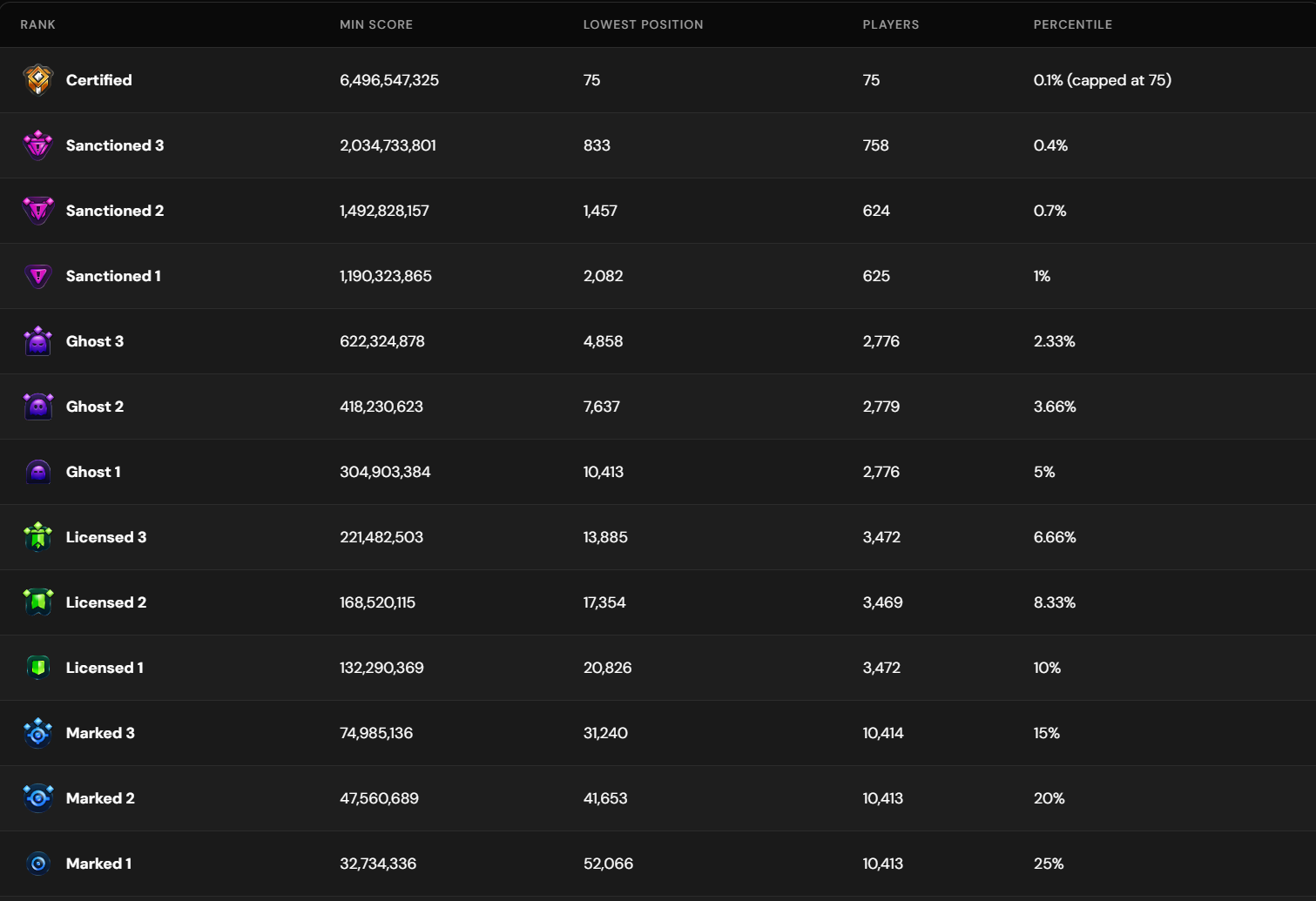Click players count 758

[x=875, y=145]
